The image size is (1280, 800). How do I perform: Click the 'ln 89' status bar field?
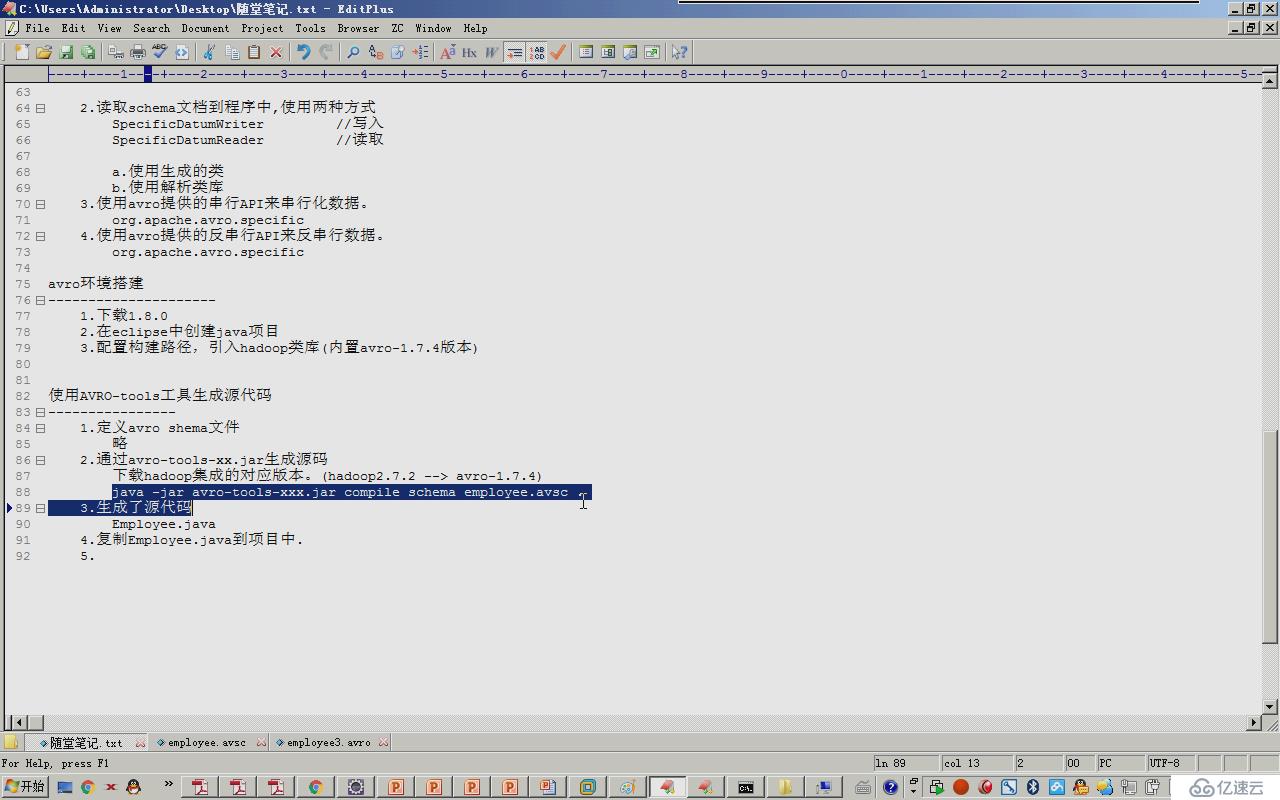[x=905, y=763]
